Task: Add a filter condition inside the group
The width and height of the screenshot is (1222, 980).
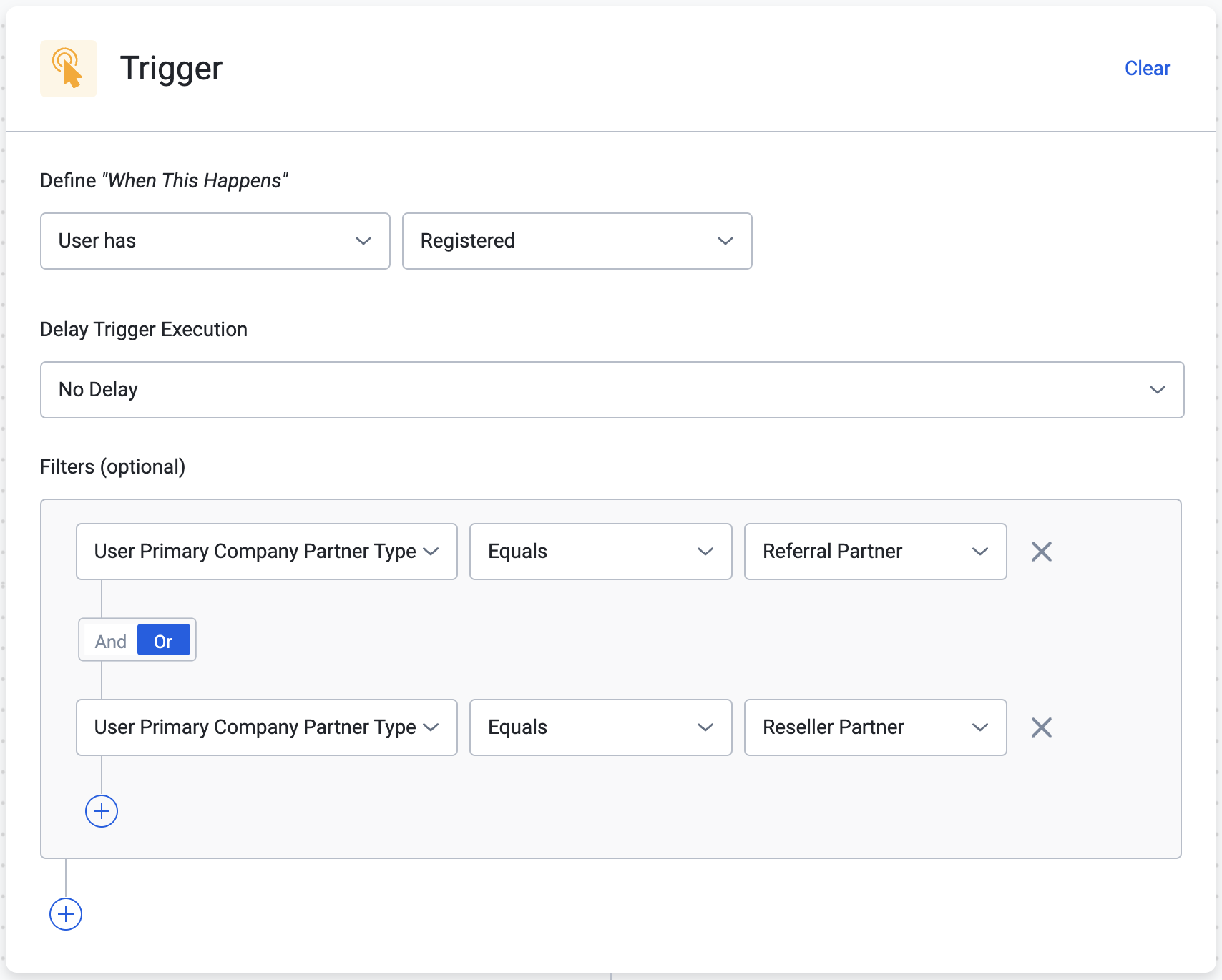Action: [x=102, y=811]
